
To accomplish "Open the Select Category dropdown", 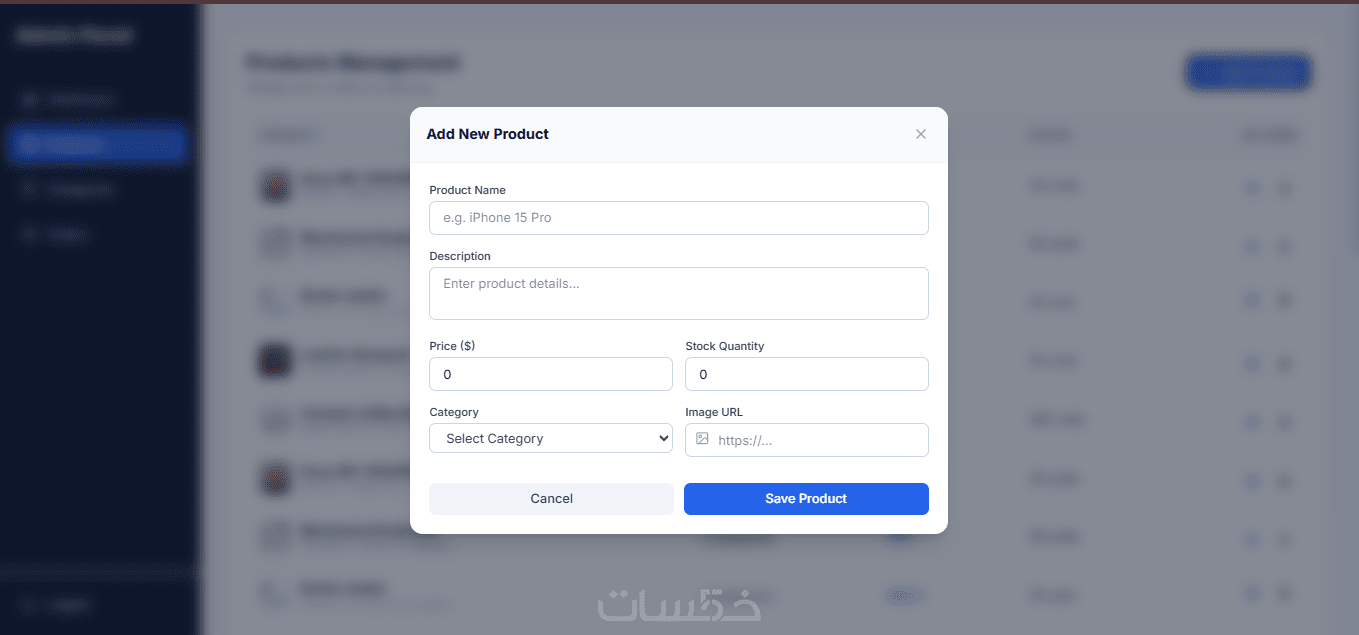I will click(x=551, y=438).
